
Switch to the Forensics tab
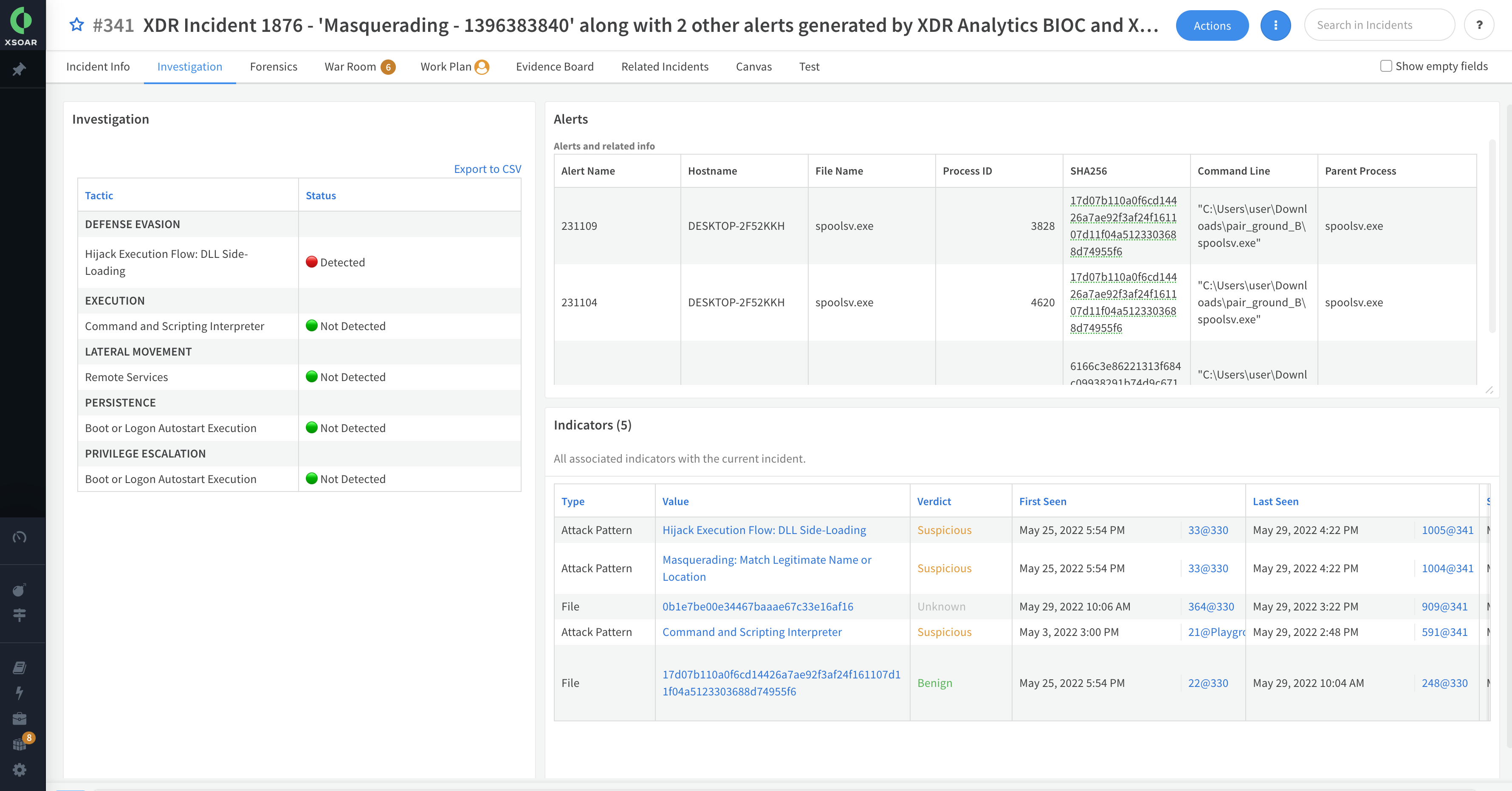[x=274, y=67]
